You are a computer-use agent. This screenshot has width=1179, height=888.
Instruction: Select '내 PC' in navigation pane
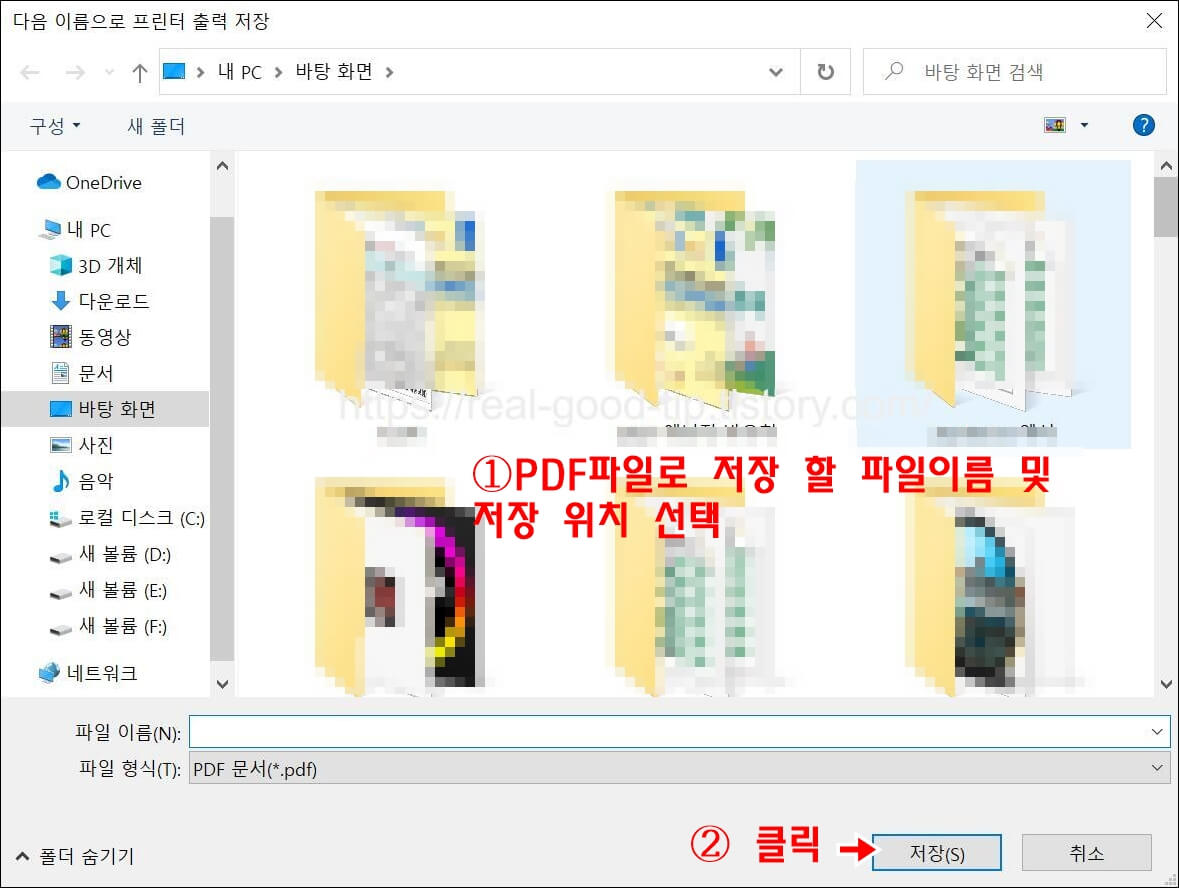89,229
